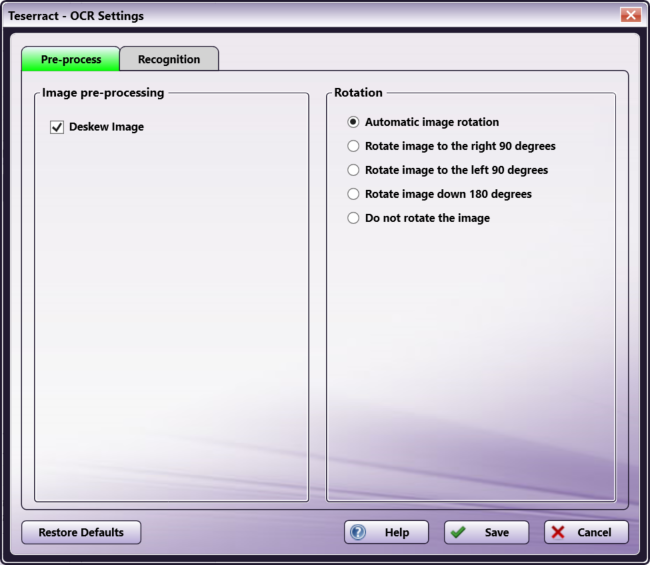Viewport: 650px width, 565px height.
Task: Select Do not rotate the image
Action: click(x=353, y=218)
